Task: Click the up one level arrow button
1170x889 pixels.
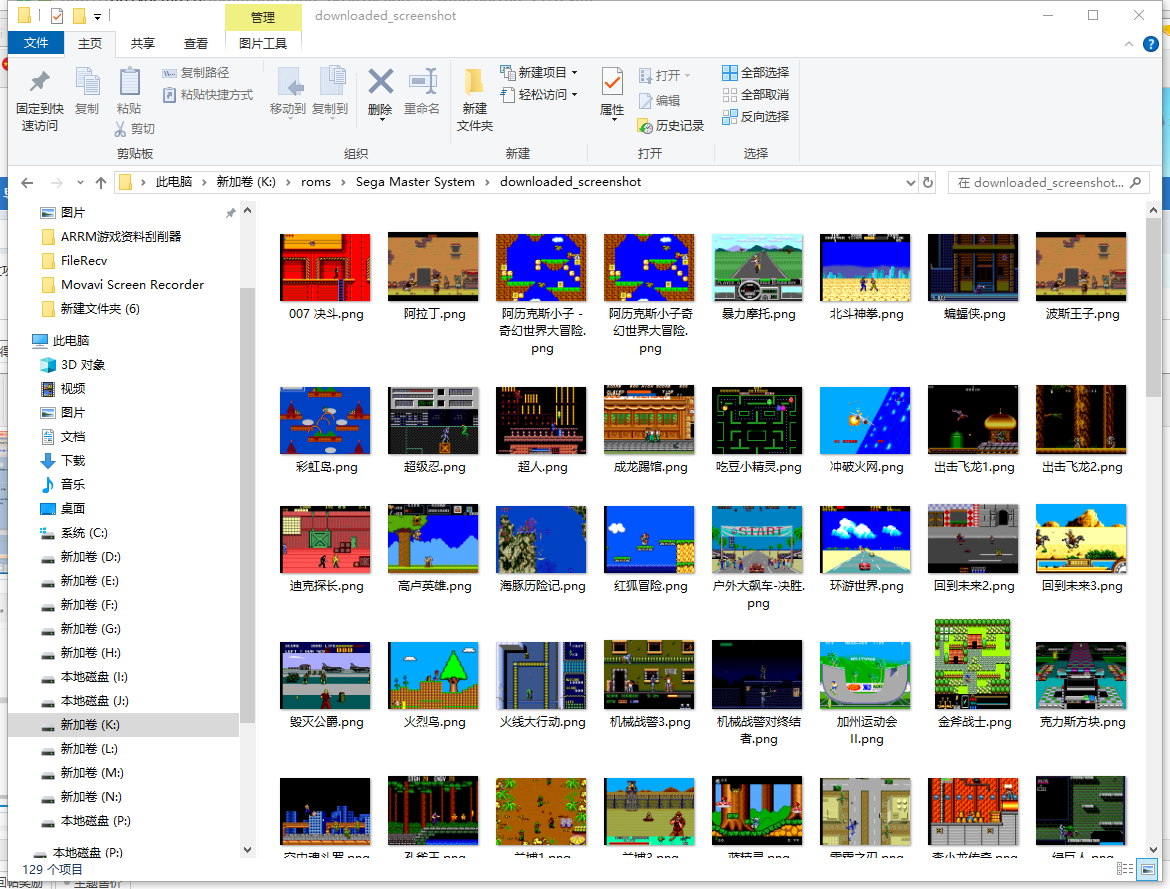Action: click(101, 183)
